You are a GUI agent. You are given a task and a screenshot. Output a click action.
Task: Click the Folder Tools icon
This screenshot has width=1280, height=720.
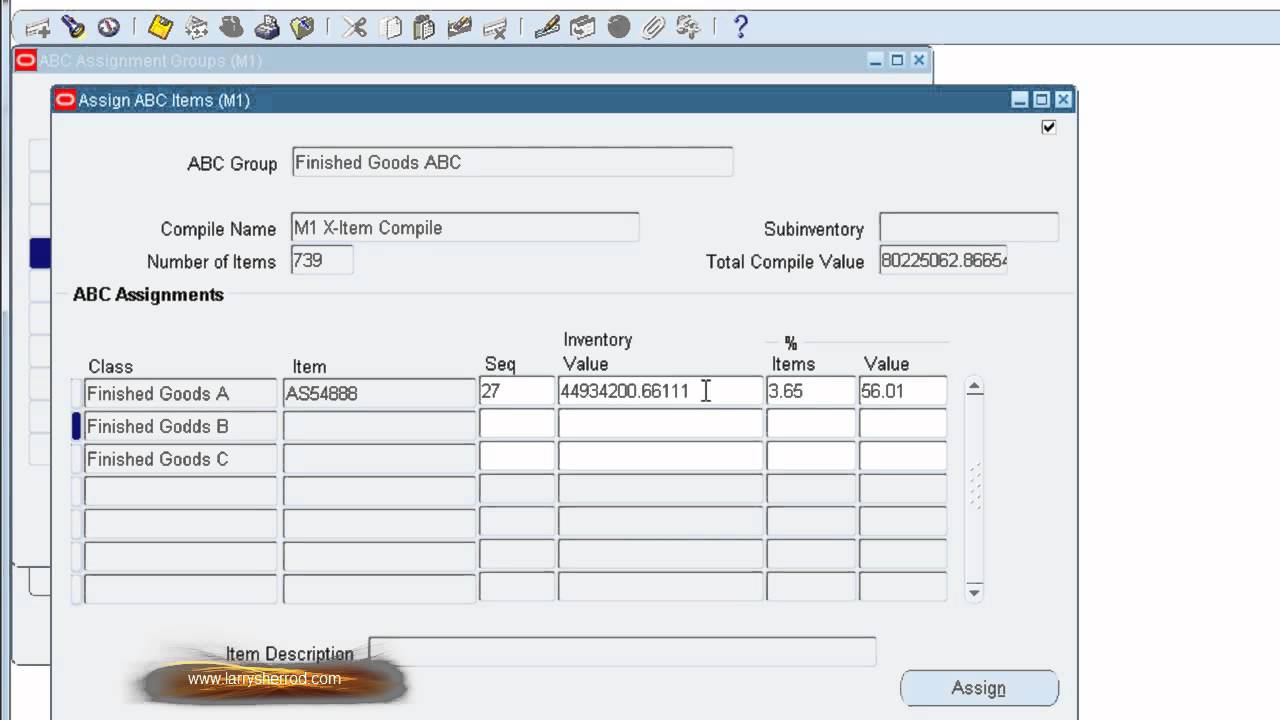pyautogui.click(x=688, y=27)
